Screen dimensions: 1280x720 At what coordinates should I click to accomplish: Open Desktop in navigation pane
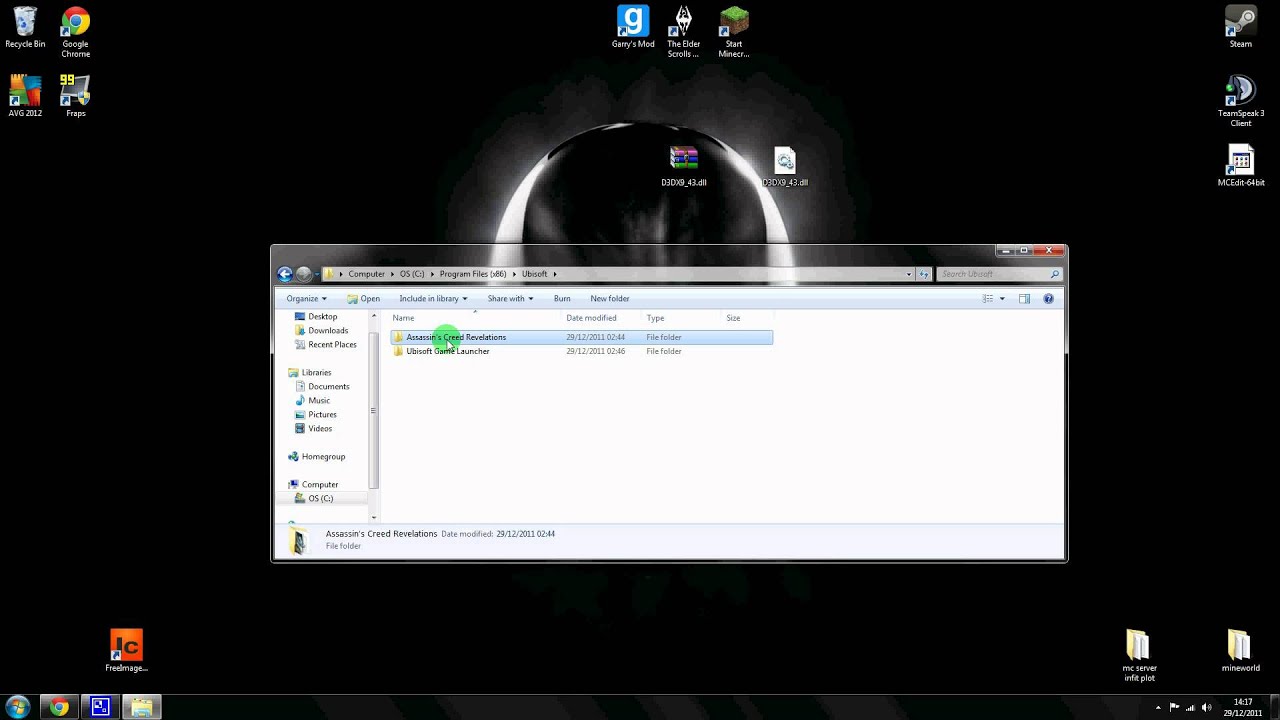click(322, 317)
